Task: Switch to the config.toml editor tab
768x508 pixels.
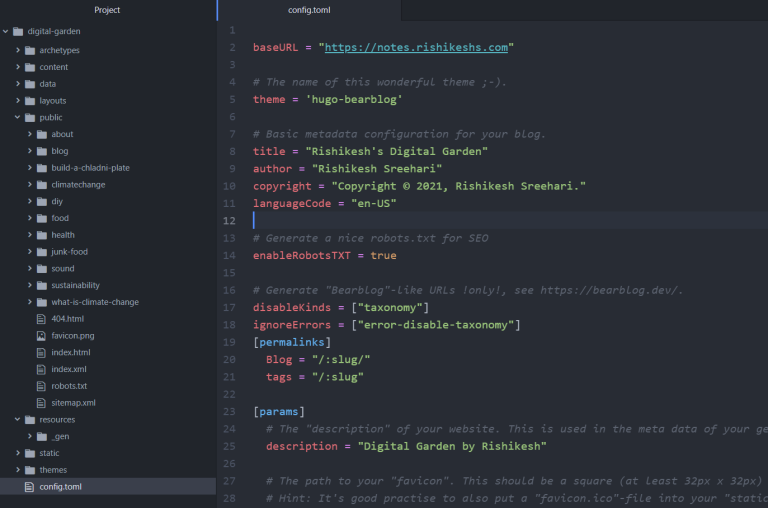Action: point(309,10)
